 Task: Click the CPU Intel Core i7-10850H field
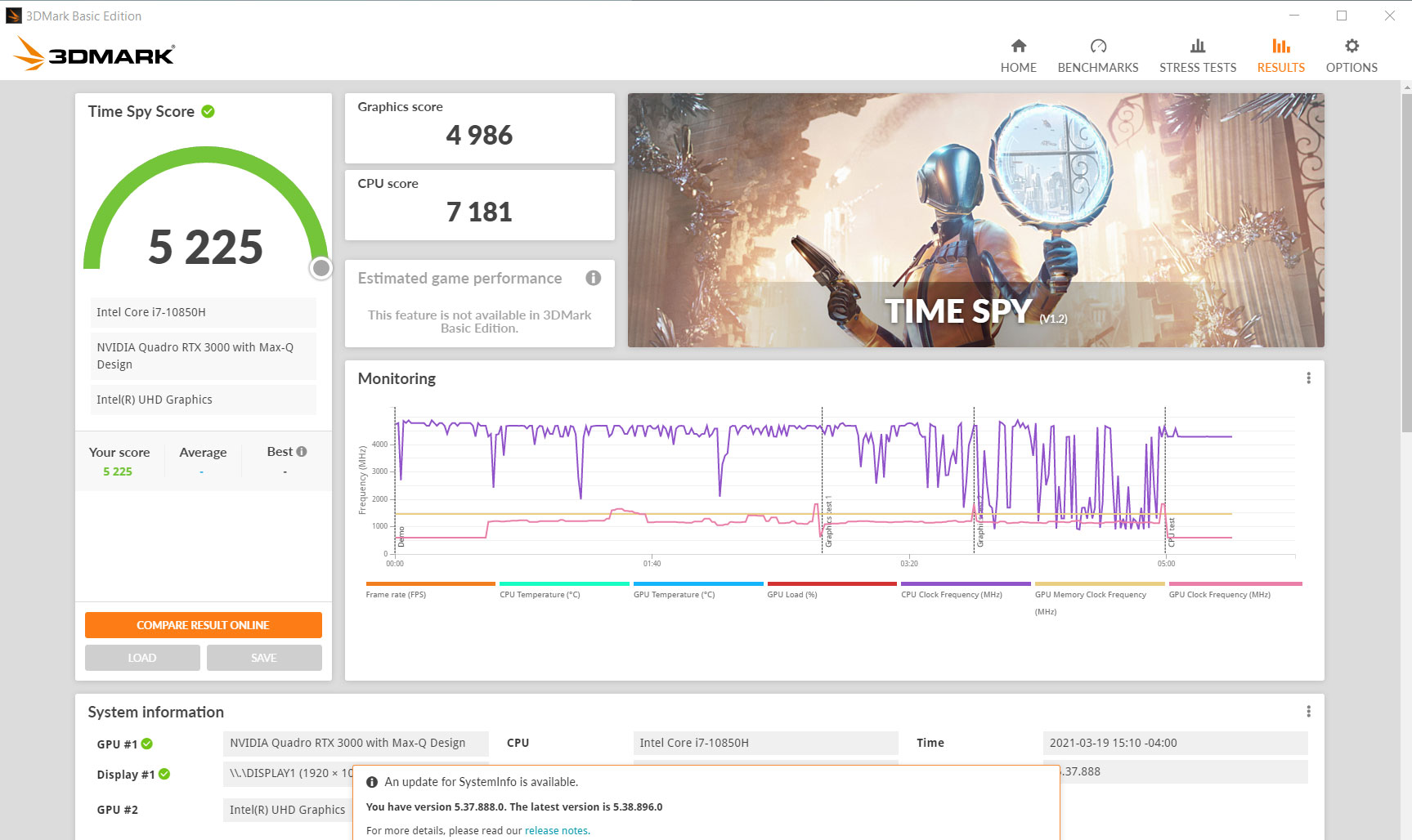pos(765,743)
